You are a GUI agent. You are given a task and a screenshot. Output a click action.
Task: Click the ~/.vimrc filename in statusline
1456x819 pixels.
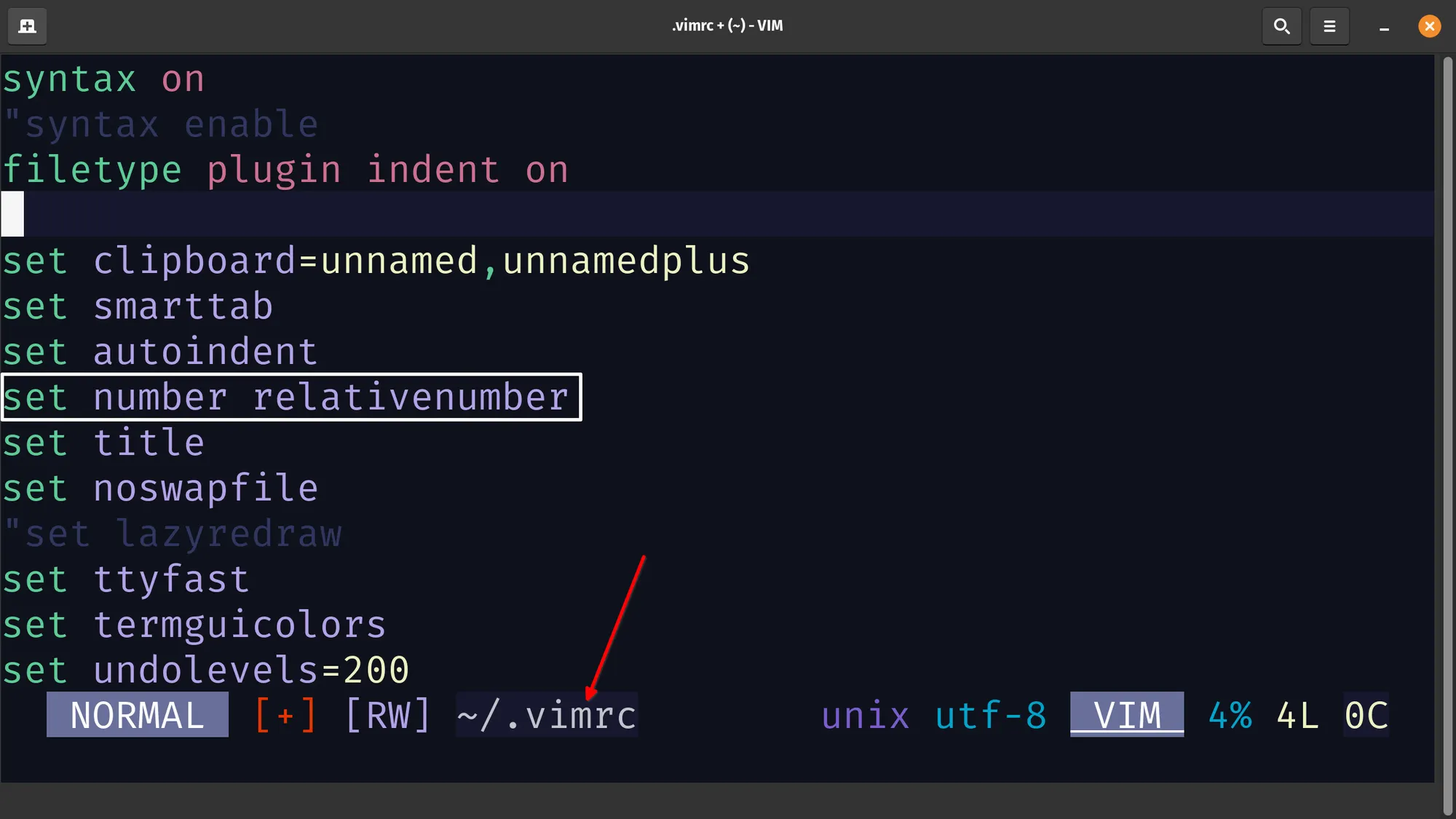[547, 715]
